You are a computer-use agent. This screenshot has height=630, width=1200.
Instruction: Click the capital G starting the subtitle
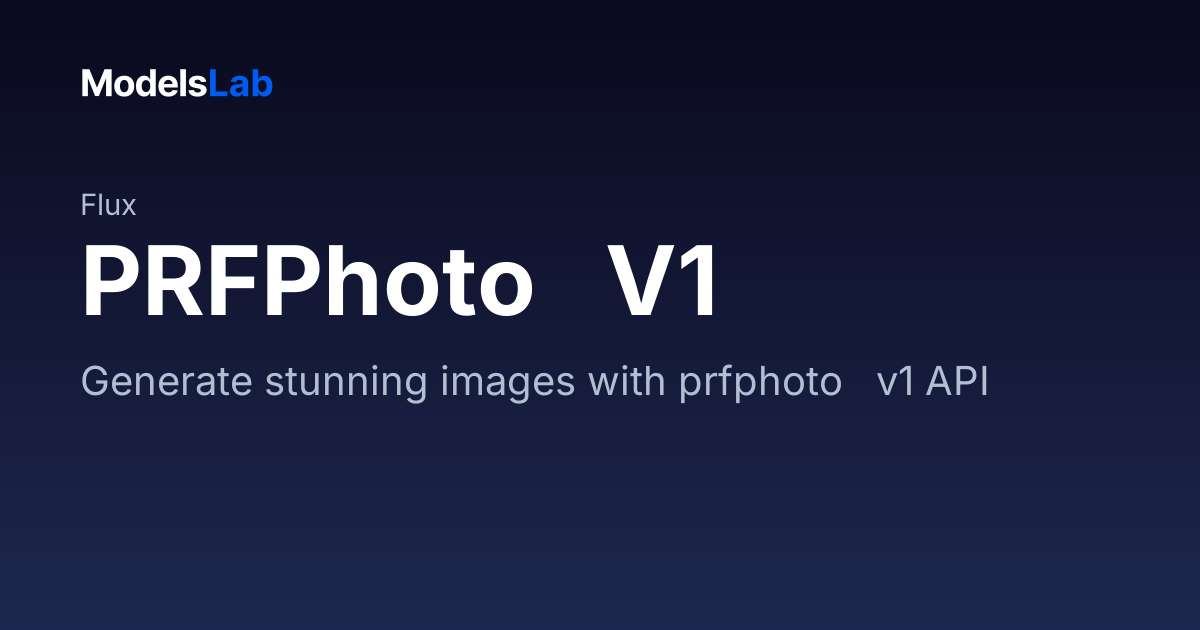(x=94, y=383)
